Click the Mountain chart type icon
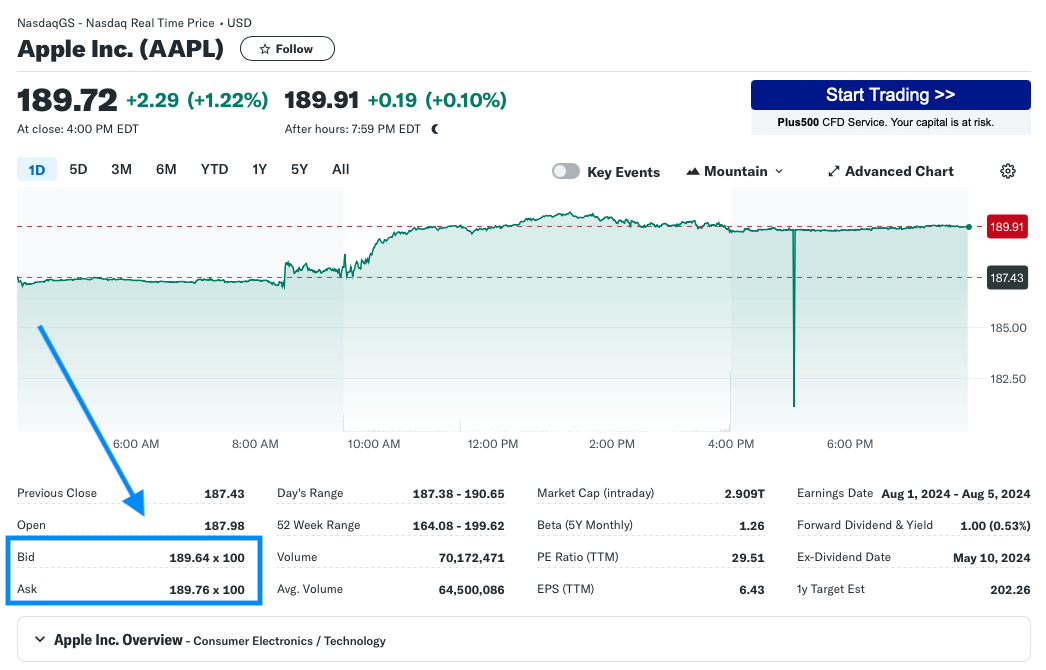The height and width of the screenshot is (670, 1046). tap(692, 172)
